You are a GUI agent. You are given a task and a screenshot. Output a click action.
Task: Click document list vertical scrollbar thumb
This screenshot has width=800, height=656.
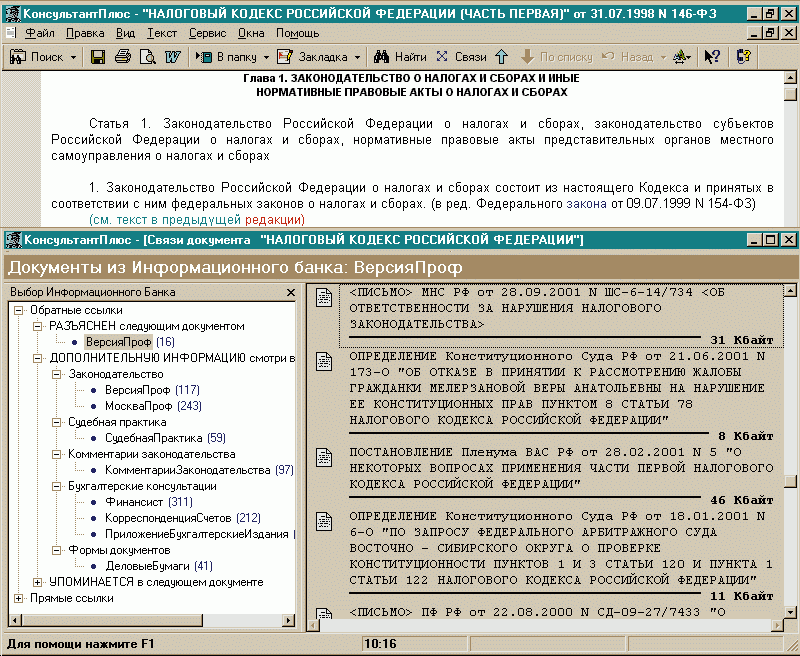[790, 481]
